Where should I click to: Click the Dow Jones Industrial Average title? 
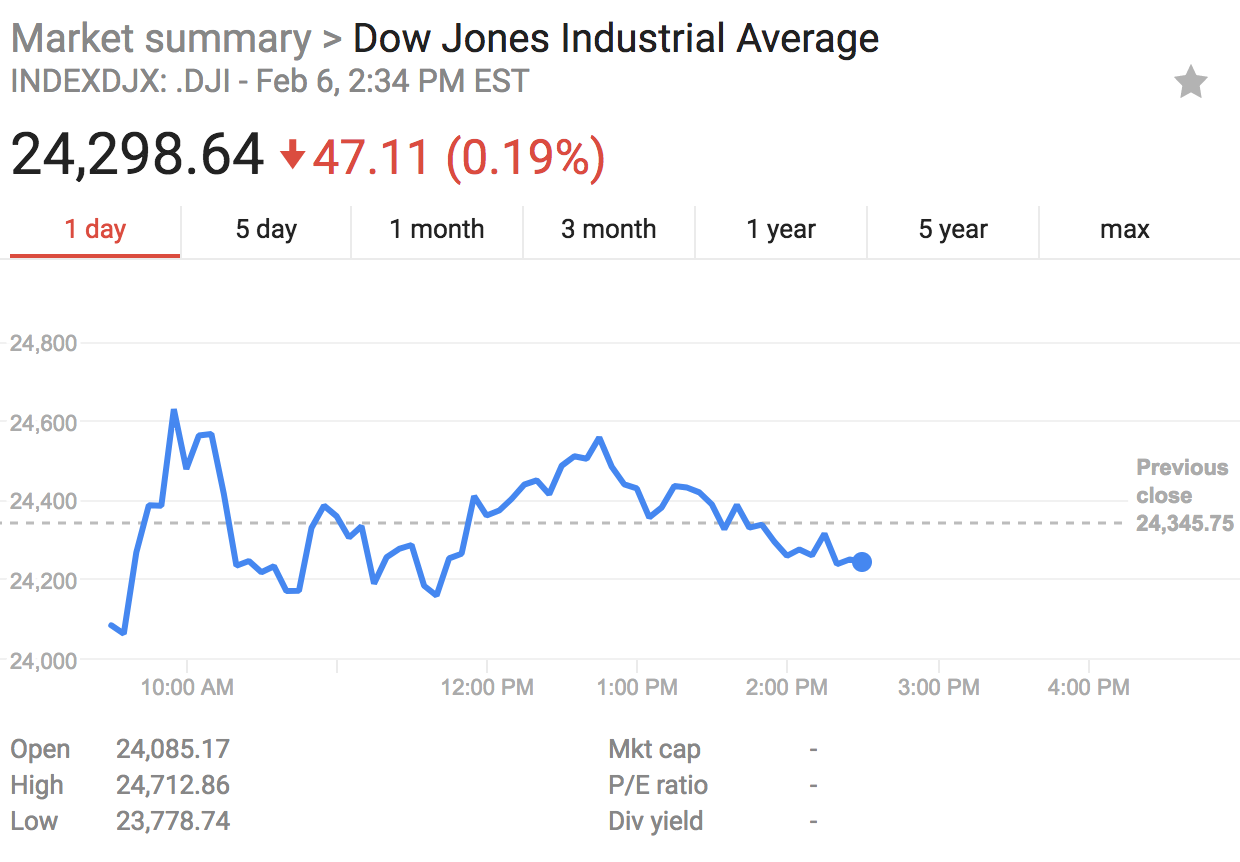click(616, 39)
